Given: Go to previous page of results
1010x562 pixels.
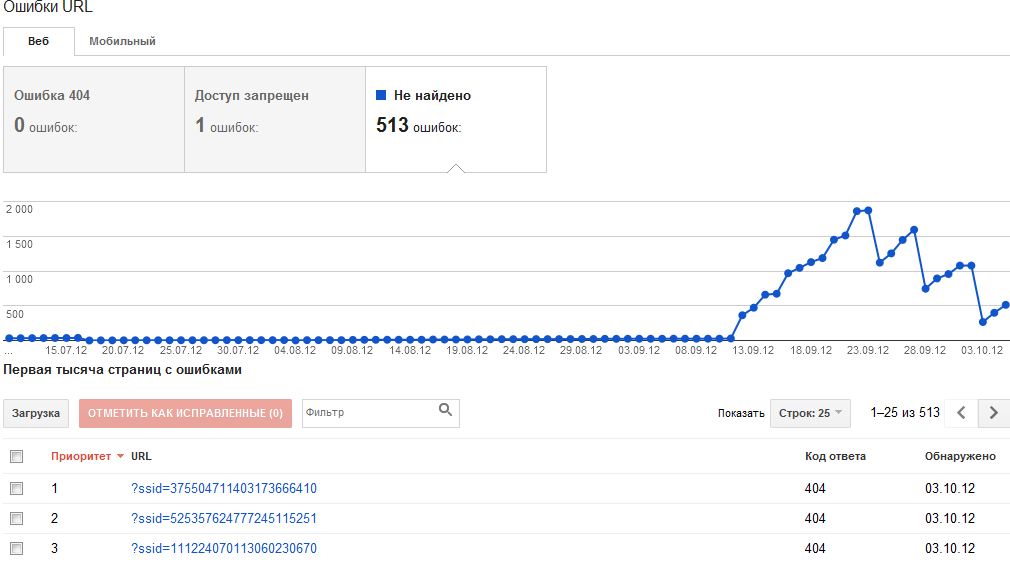Looking at the screenshot, I should tap(961, 413).
